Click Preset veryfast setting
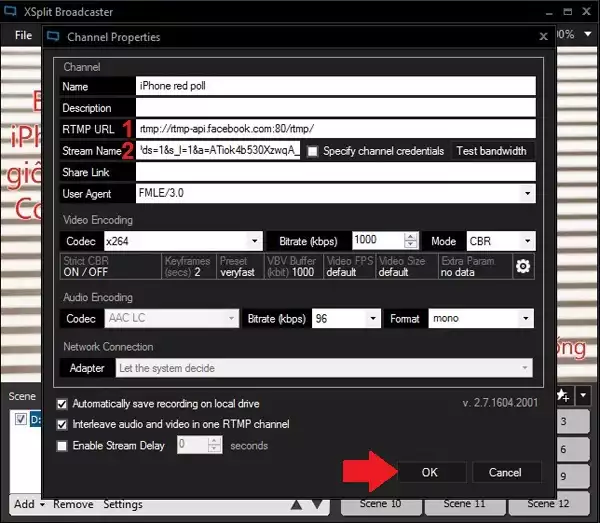This screenshot has height=523, width=600. point(240,266)
